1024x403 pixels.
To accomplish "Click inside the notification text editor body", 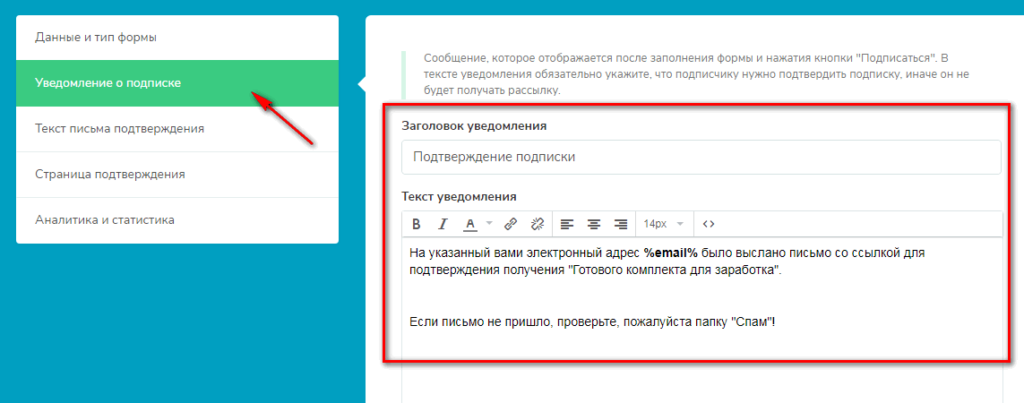I will (x=701, y=320).
